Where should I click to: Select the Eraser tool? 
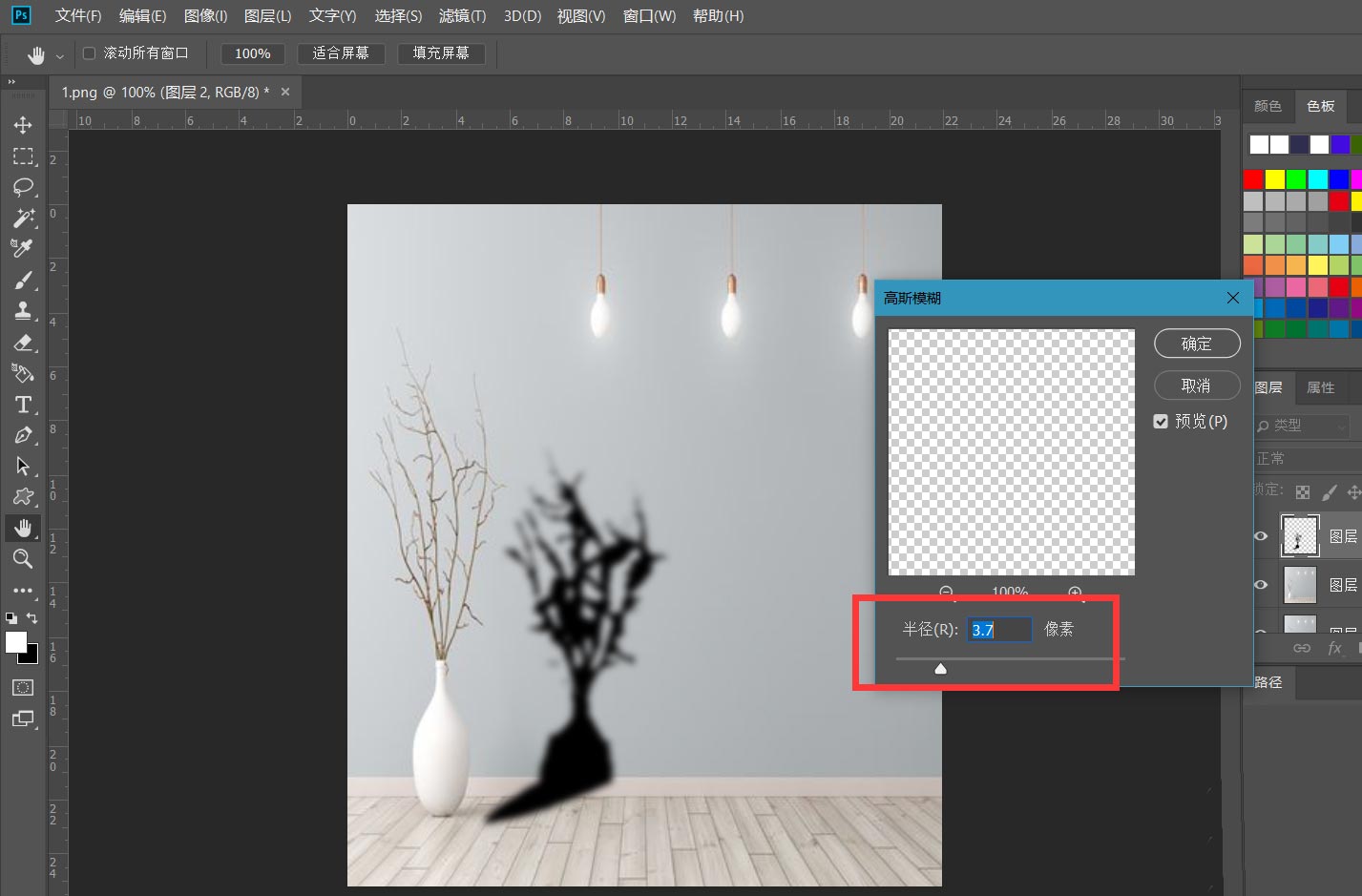[x=23, y=343]
